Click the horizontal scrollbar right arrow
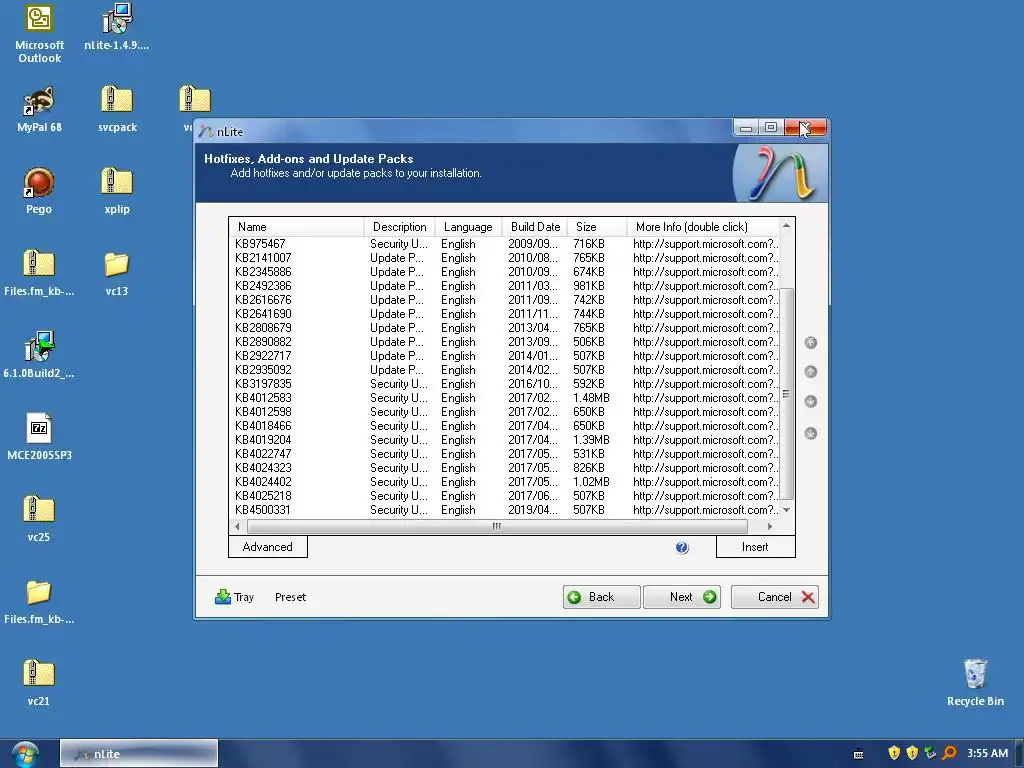The image size is (1024, 768). click(770, 526)
